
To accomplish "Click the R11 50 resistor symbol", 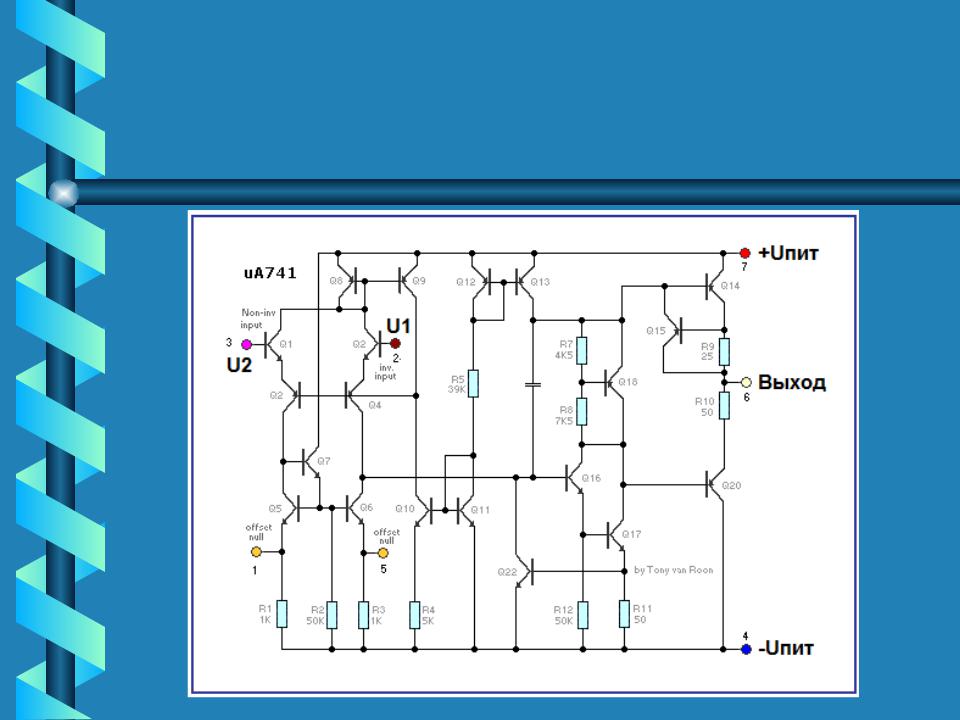I will click(624, 614).
